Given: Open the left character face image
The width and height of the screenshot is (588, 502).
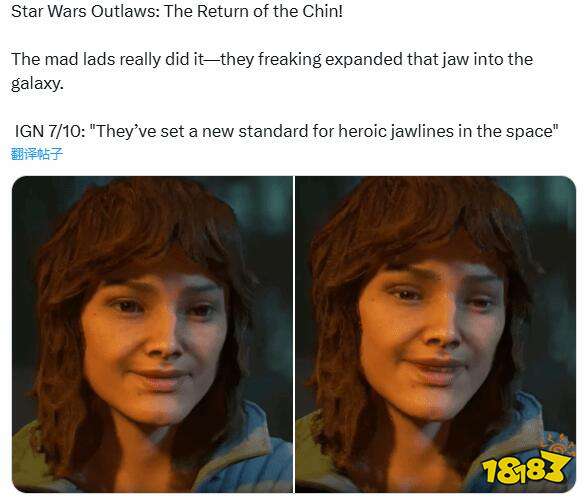Looking at the screenshot, I should 152,334.
